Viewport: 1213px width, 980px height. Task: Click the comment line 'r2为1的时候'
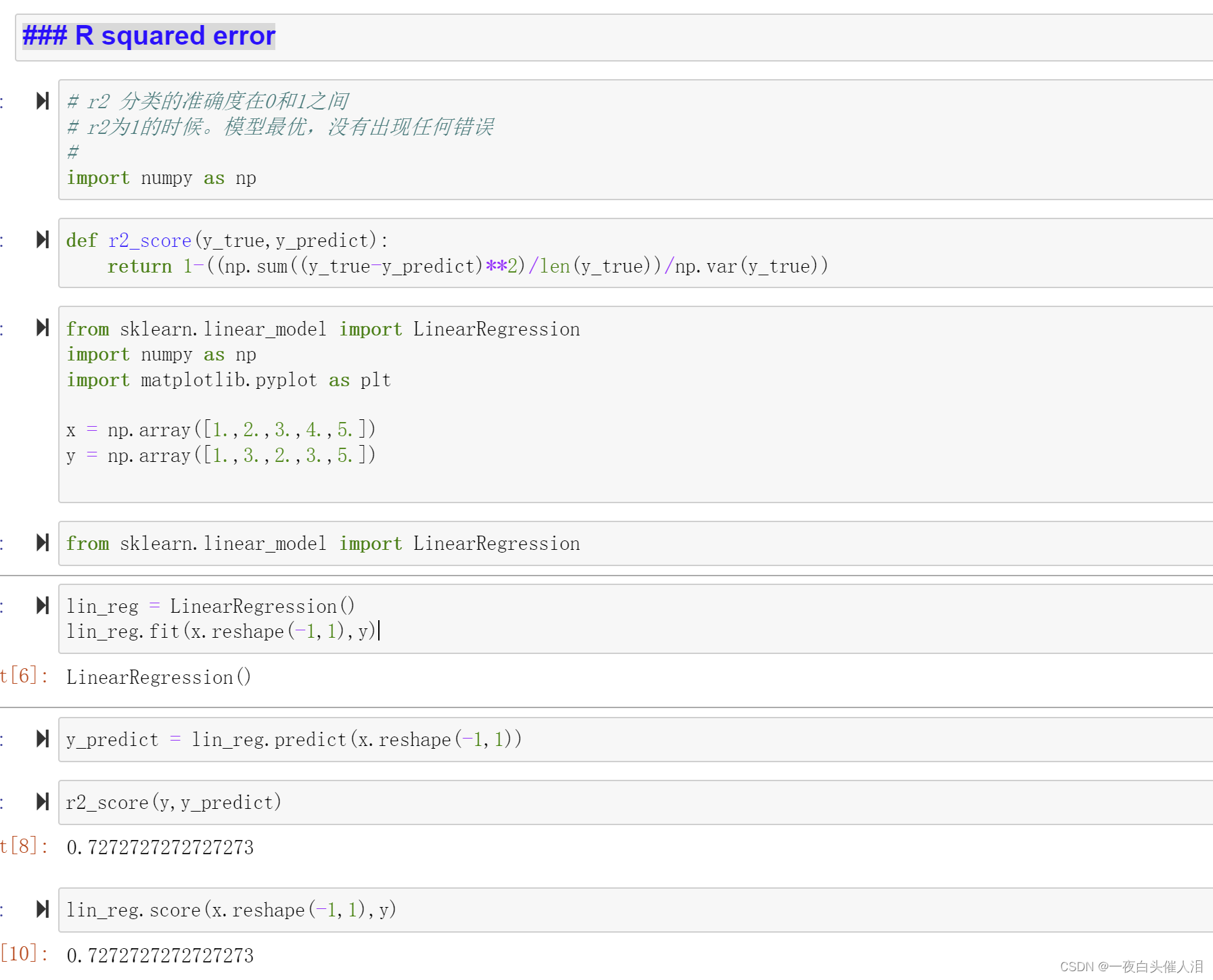point(280,127)
